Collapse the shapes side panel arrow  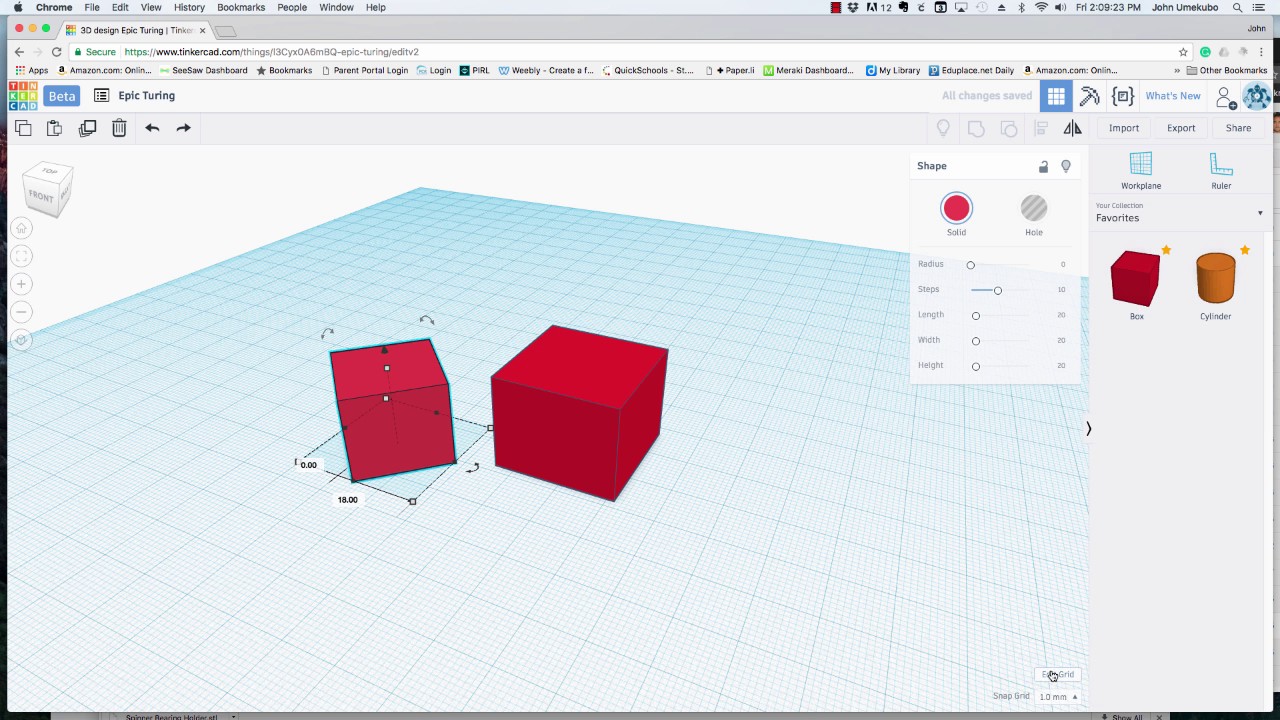coord(1088,429)
